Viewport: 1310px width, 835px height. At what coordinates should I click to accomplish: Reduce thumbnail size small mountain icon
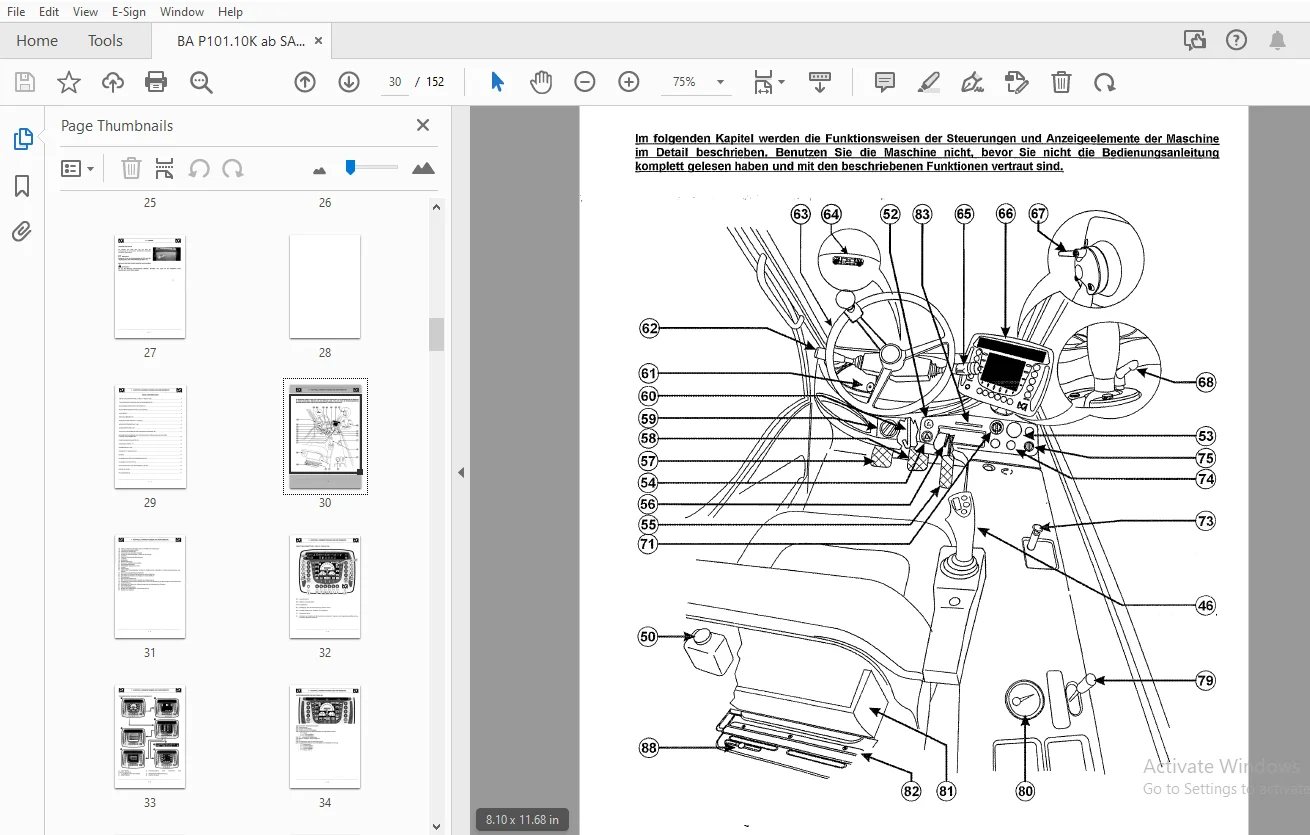(x=320, y=170)
